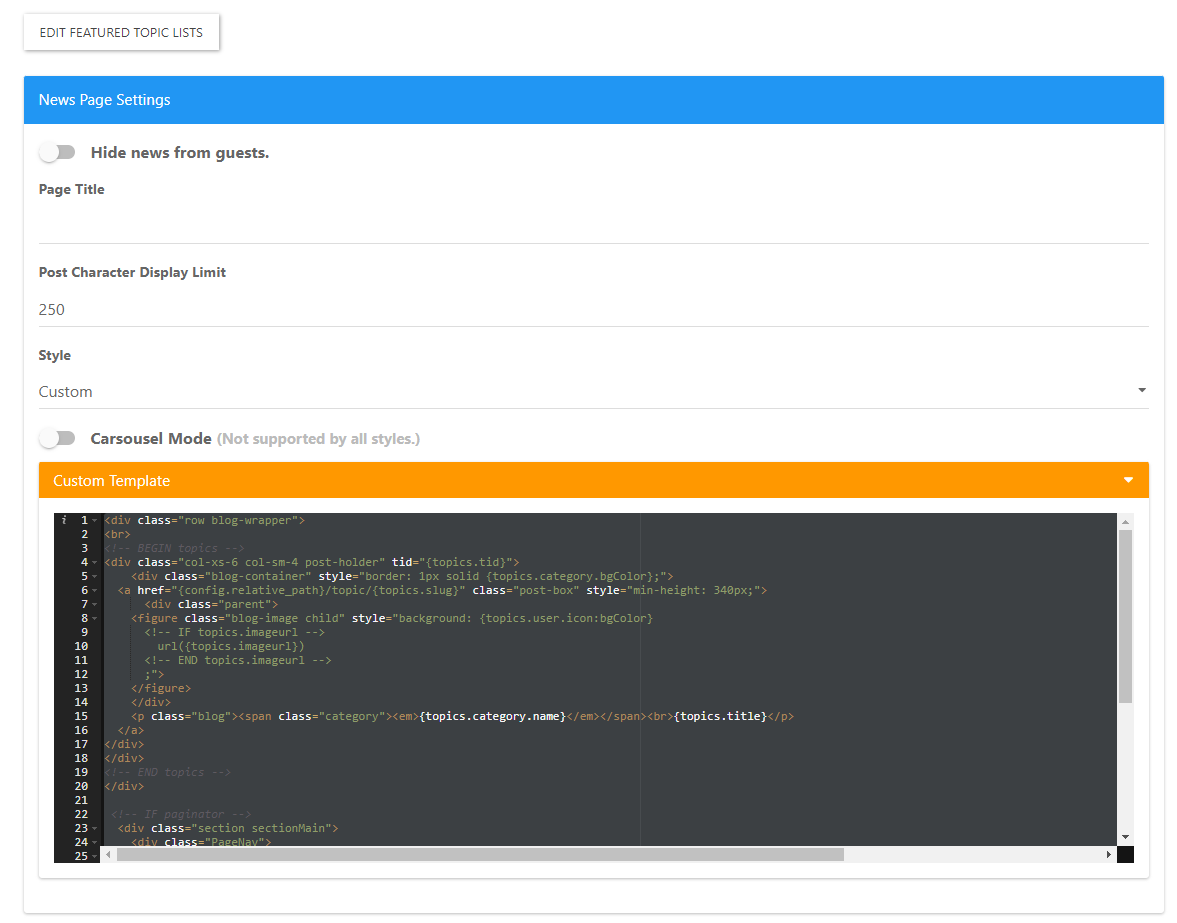Viewport: 1177px width, 923px height.
Task: Click the Custom Template panel title
Action: click(x=112, y=481)
